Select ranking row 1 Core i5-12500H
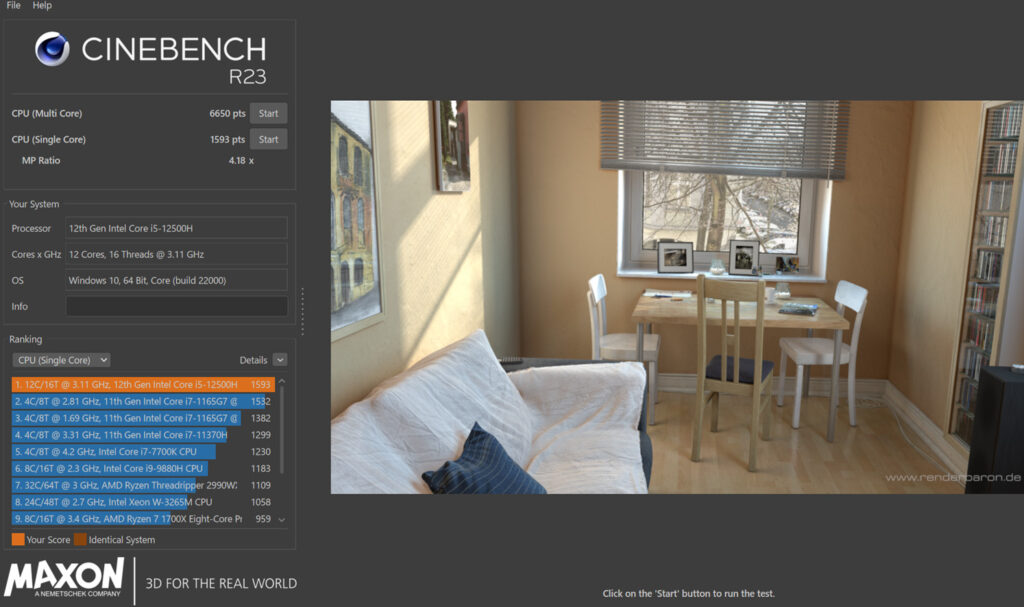Viewport: 1024px width, 607px height. click(143, 385)
